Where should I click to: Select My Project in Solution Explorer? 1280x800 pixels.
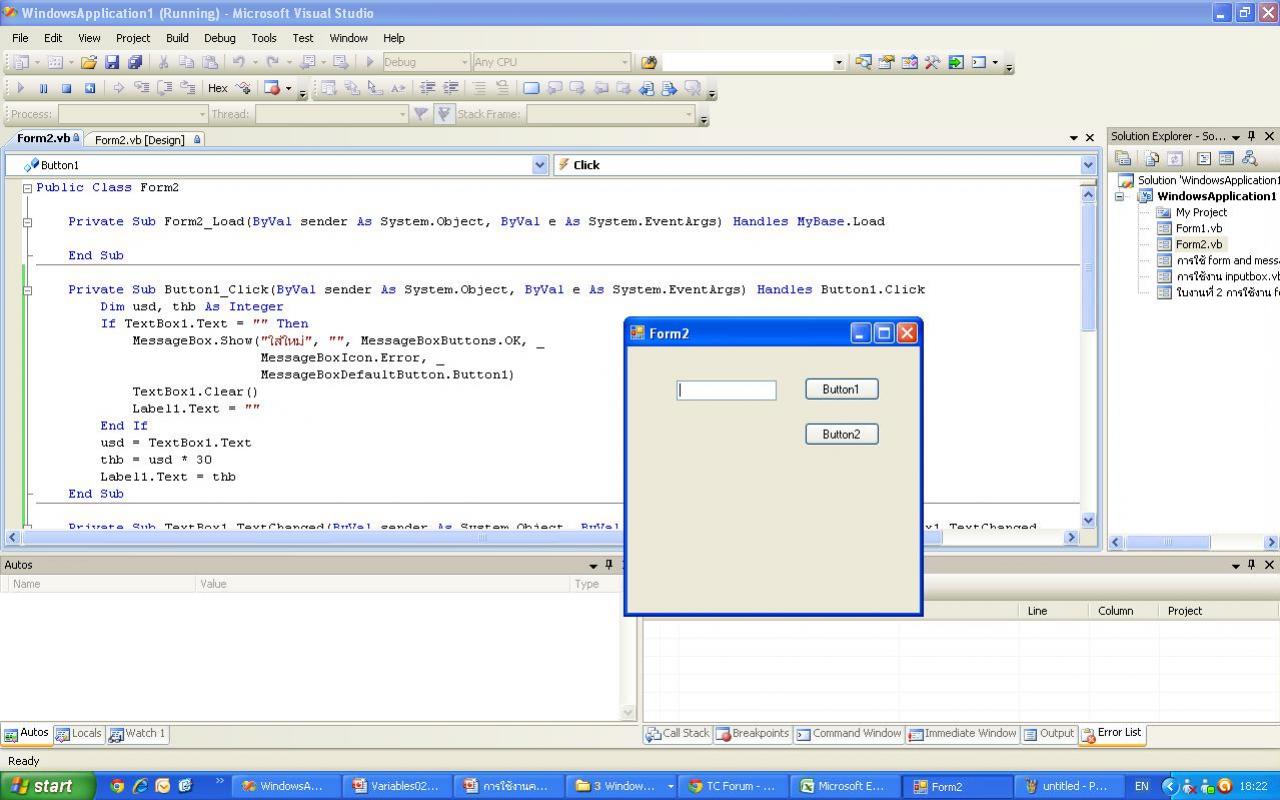(1201, 212)
